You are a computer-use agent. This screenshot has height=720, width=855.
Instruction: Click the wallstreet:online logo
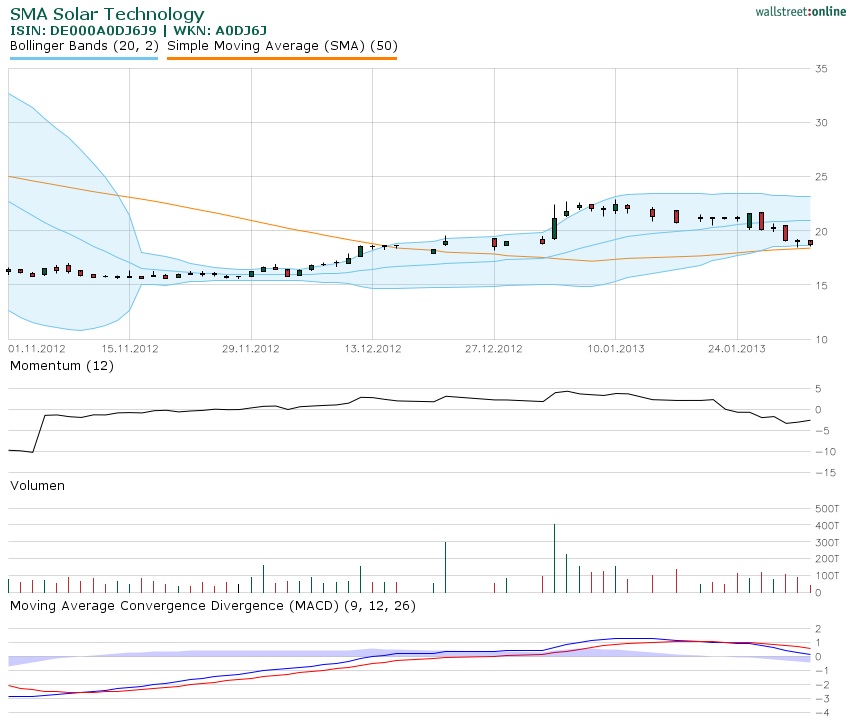pos(800,11)
